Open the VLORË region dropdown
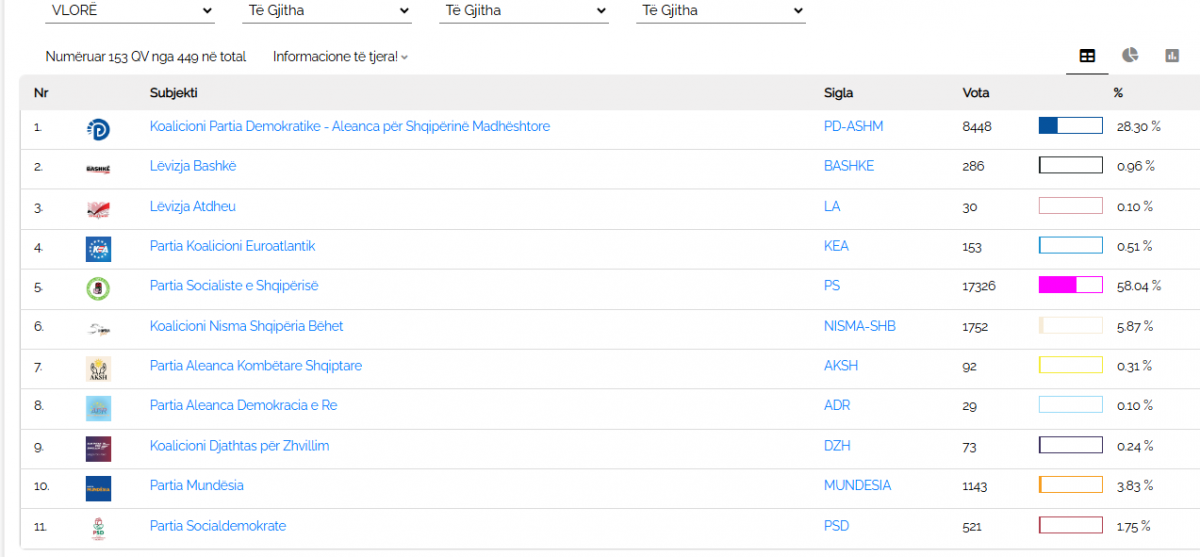 [131, 11]
